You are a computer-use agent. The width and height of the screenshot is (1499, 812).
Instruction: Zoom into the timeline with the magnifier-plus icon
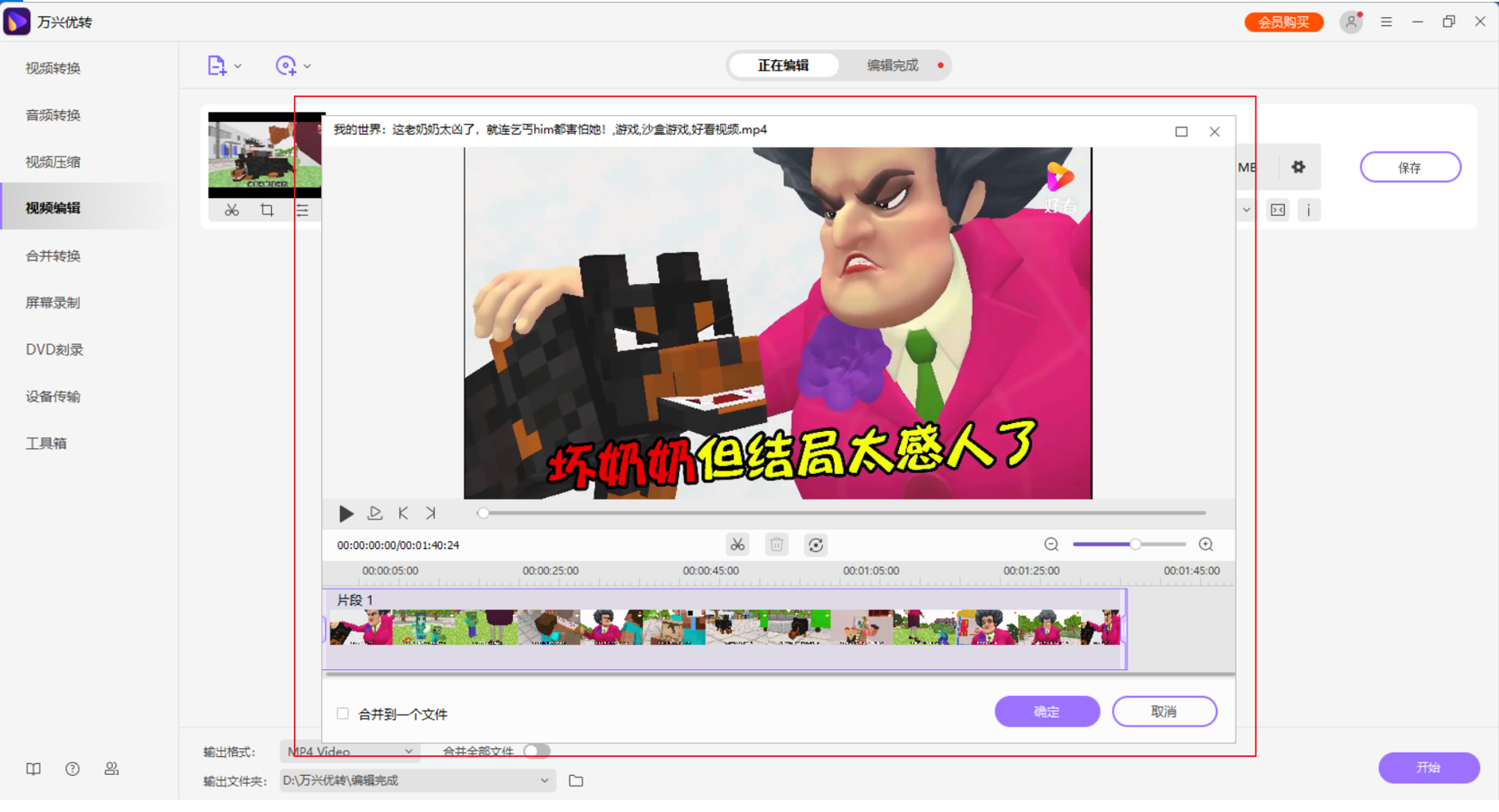coord(1206,544)
